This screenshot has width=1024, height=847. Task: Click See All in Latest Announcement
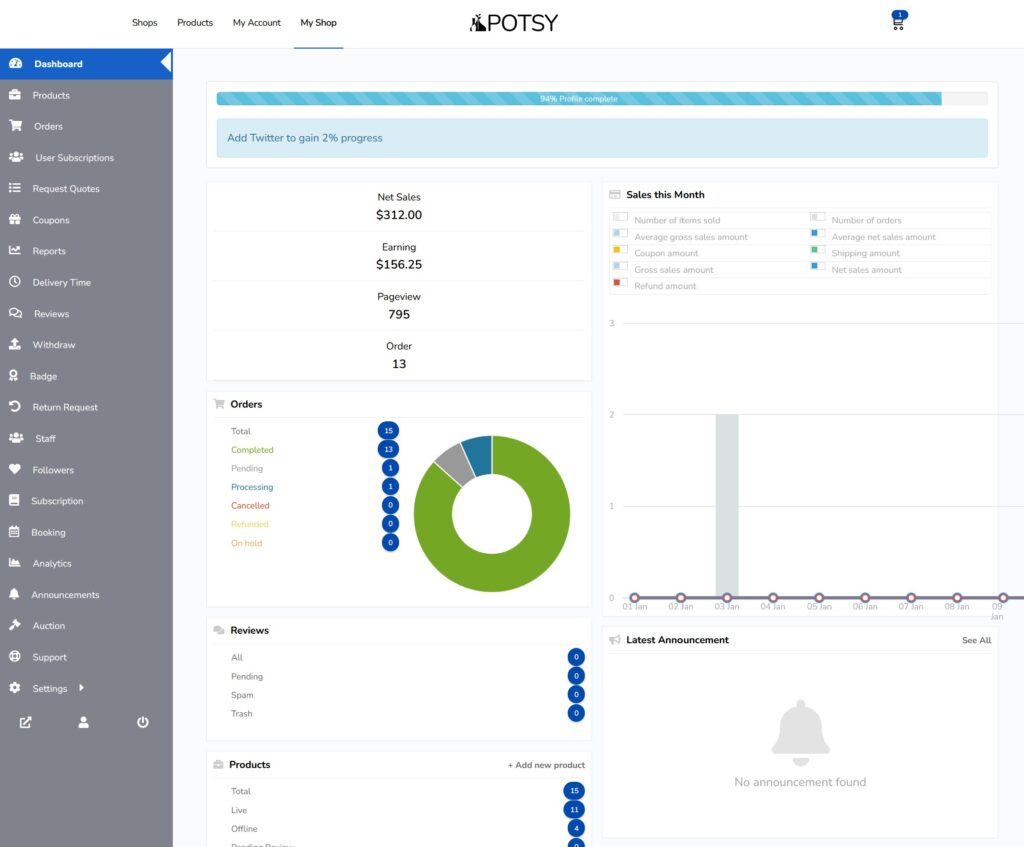click(x=976, y=640)
